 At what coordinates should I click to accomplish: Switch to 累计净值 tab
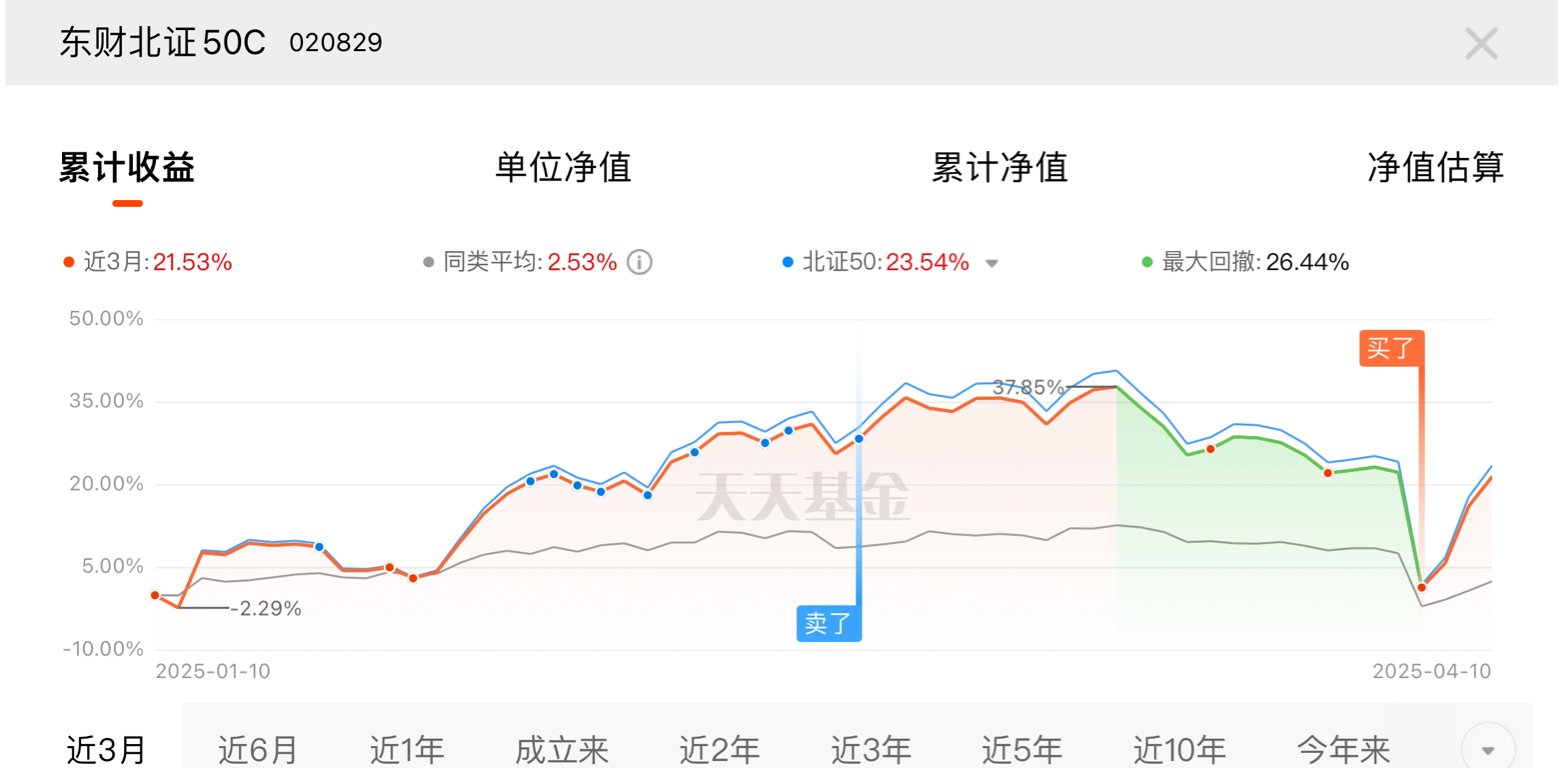pyautogui.click(x=1000, y=167)
